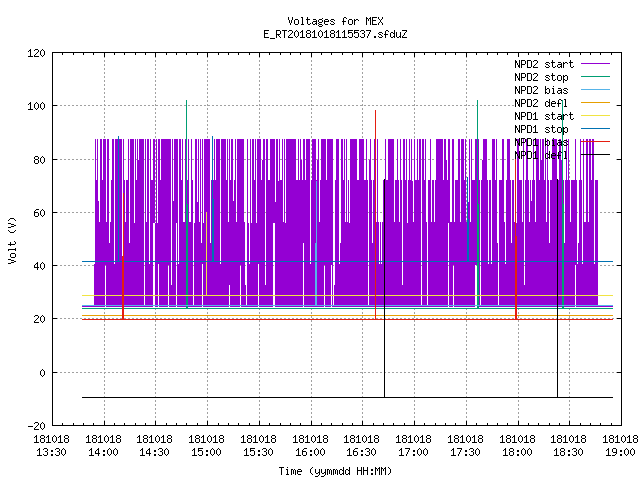Select the file name E_RT20181018115537.sfduZ

point(335,34)
